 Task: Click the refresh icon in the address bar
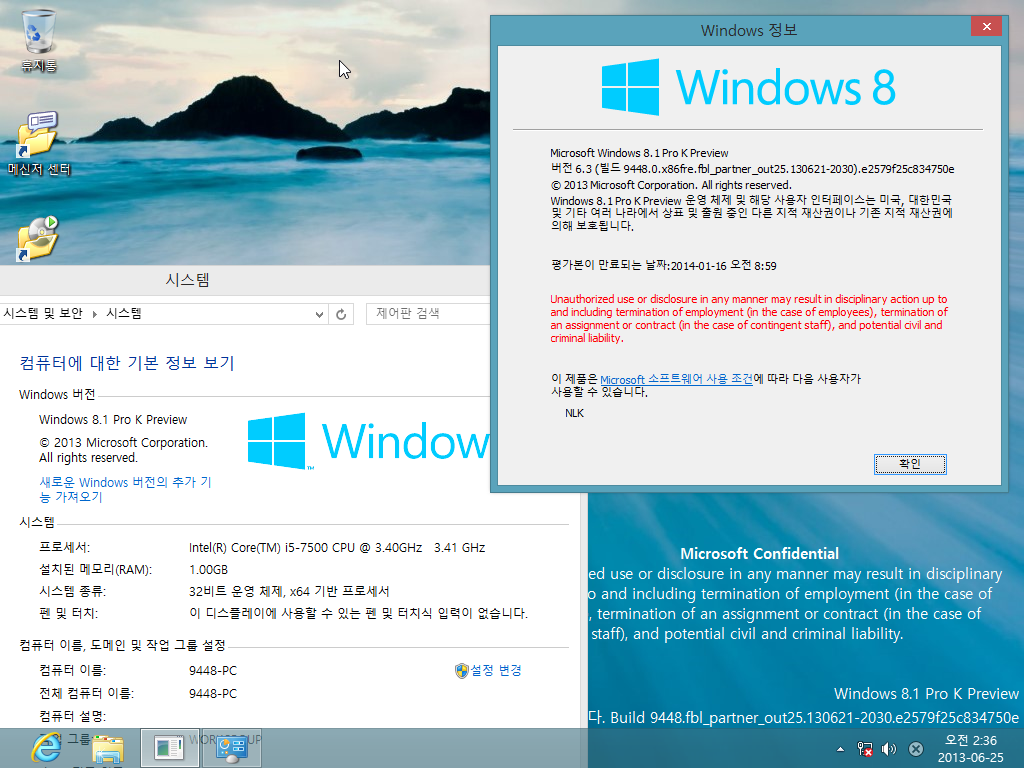(x=341, y=314)
